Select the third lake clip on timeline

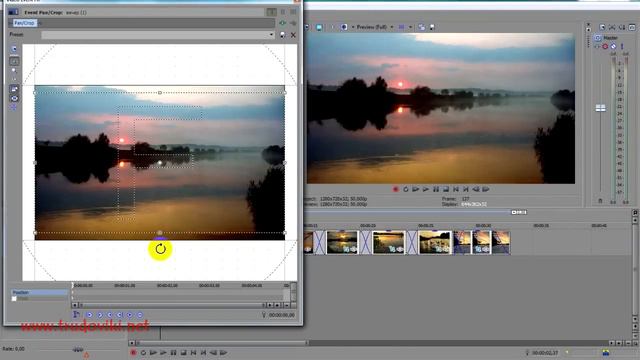435,242
